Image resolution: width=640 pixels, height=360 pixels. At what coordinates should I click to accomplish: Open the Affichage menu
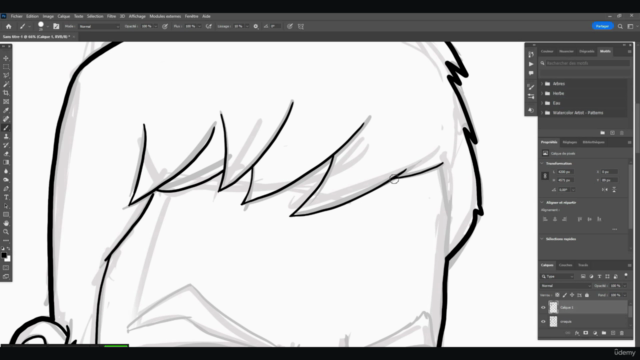[137, 16]
